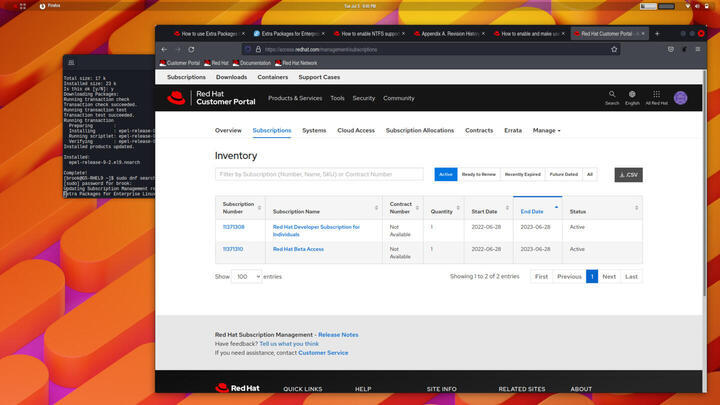Open Search magnifier in portal header

pos(612,97)
